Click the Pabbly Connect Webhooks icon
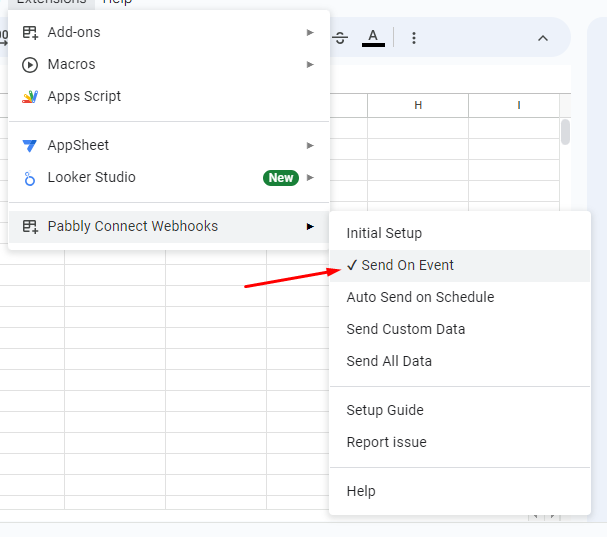 tap(30, 226)
